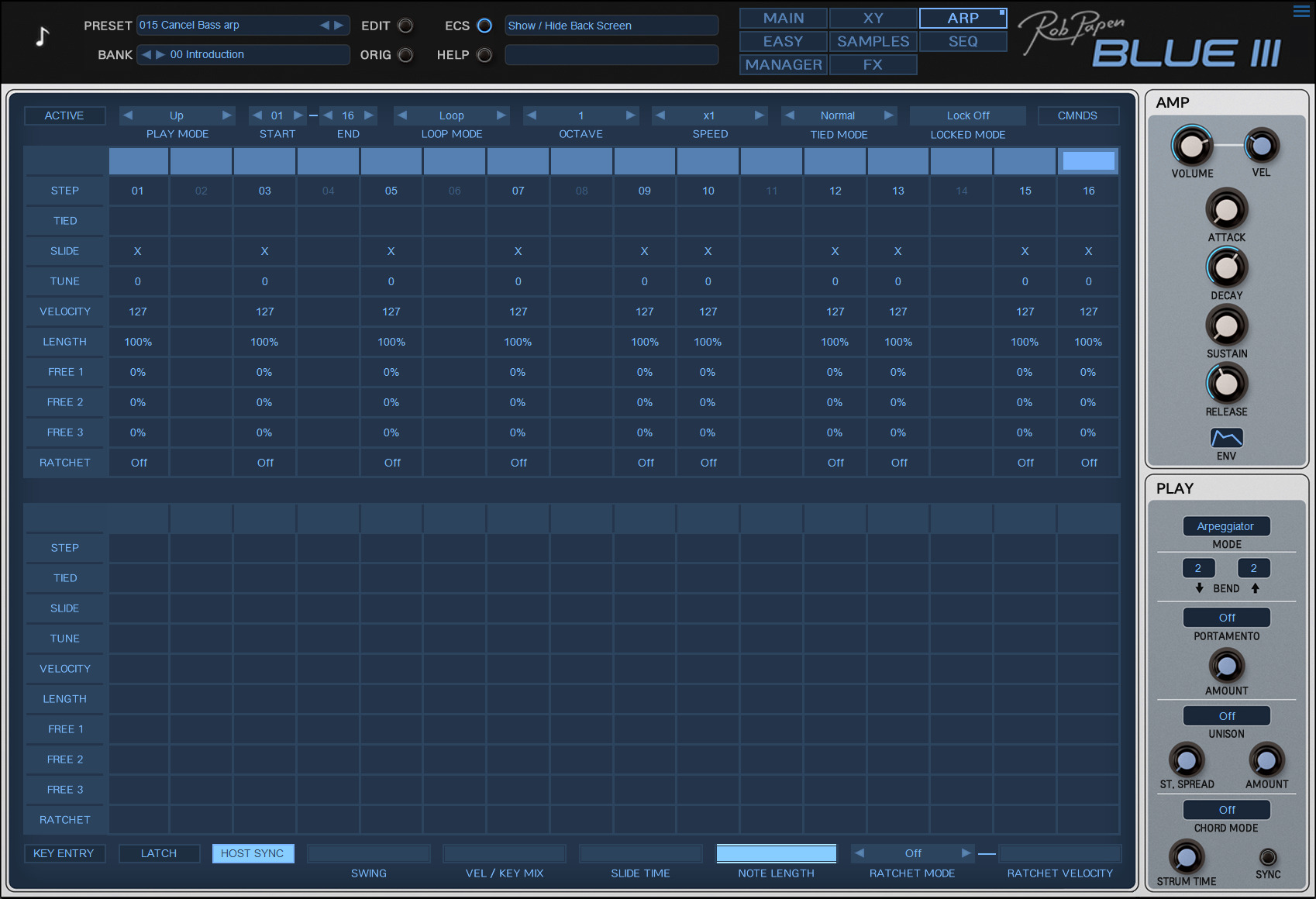Open the MANAGER page
Screen dimensions: 1316x899
click(x=784, y=64)
